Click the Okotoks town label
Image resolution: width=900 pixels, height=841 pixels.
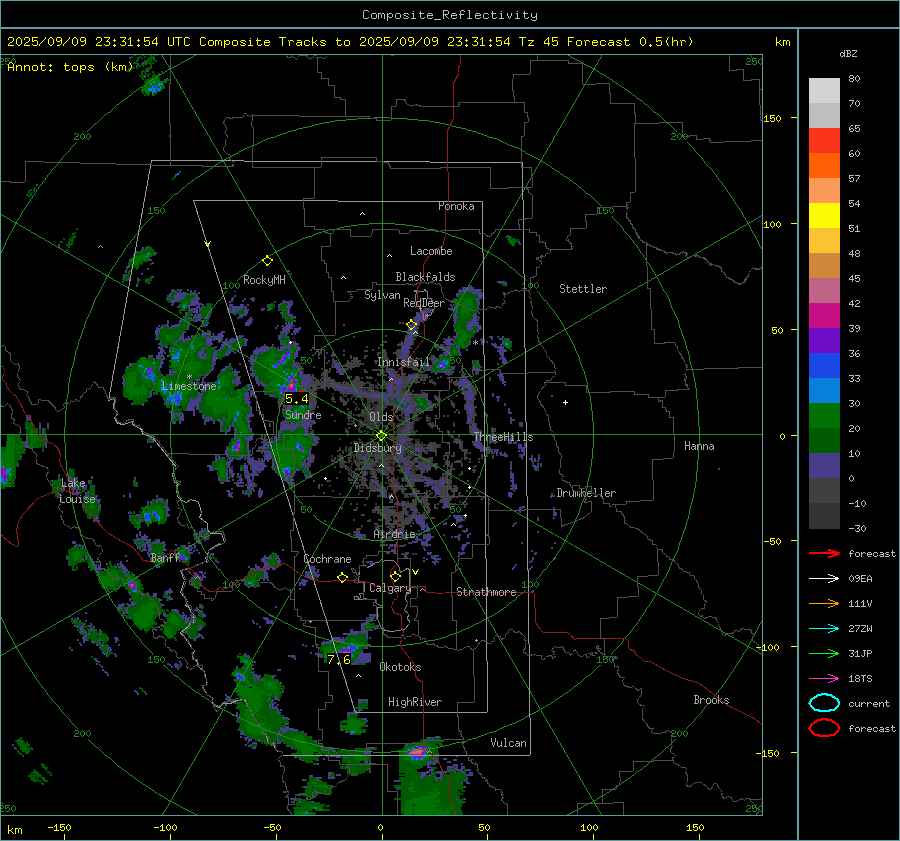(401, 667)
